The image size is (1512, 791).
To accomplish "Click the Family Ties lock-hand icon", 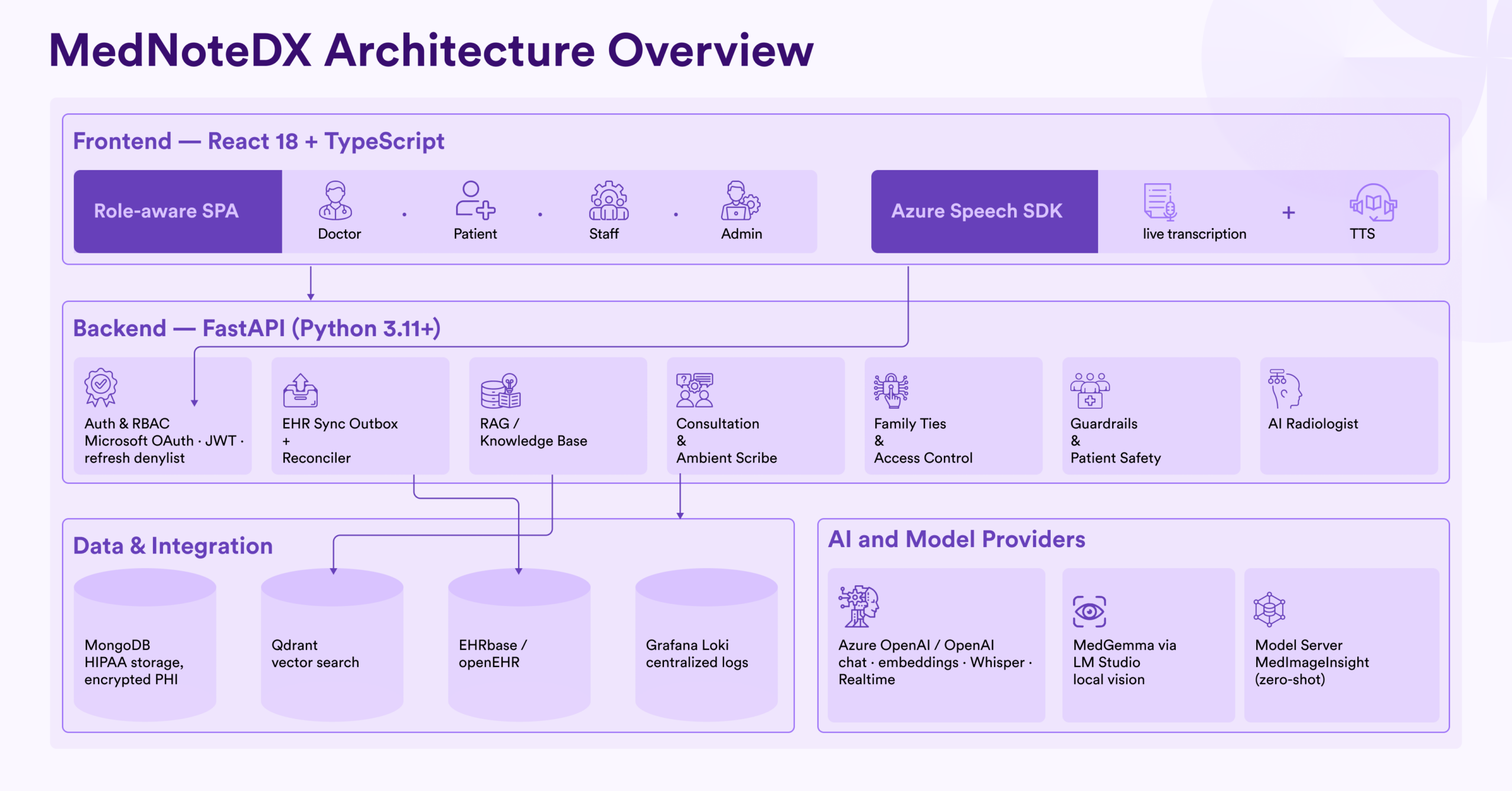I will click(892, 390).
